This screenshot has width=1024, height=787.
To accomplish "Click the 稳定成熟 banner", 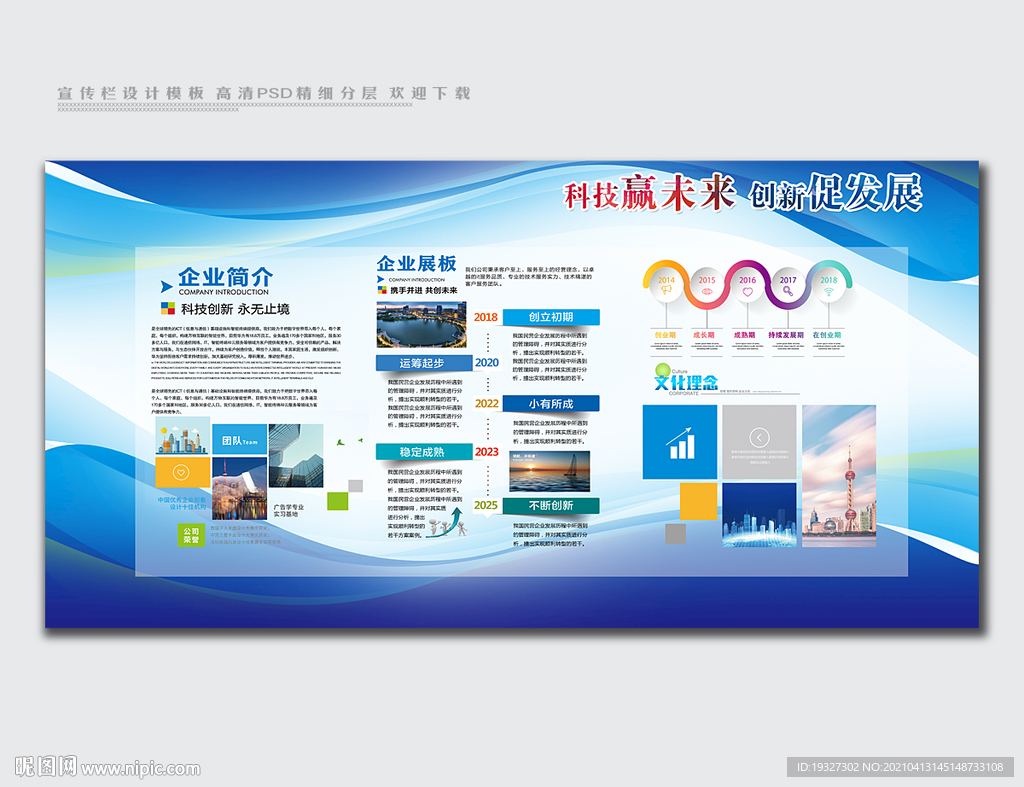I will pyautogui.click(x=424, y=452).
